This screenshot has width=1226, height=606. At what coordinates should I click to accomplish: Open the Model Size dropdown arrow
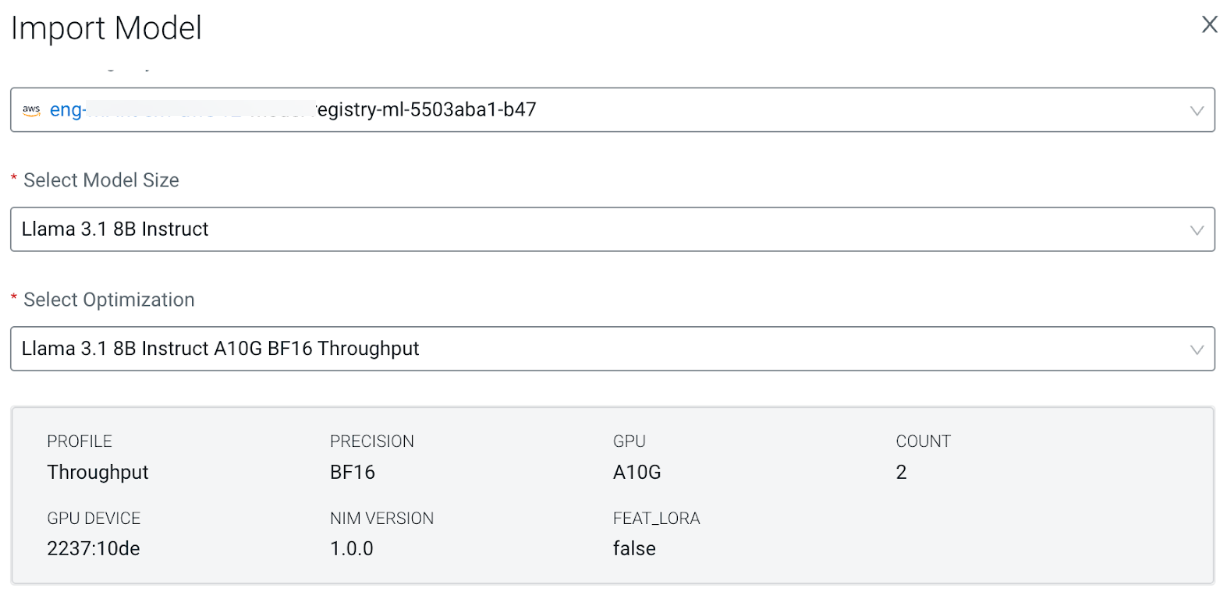(1196, 230)
